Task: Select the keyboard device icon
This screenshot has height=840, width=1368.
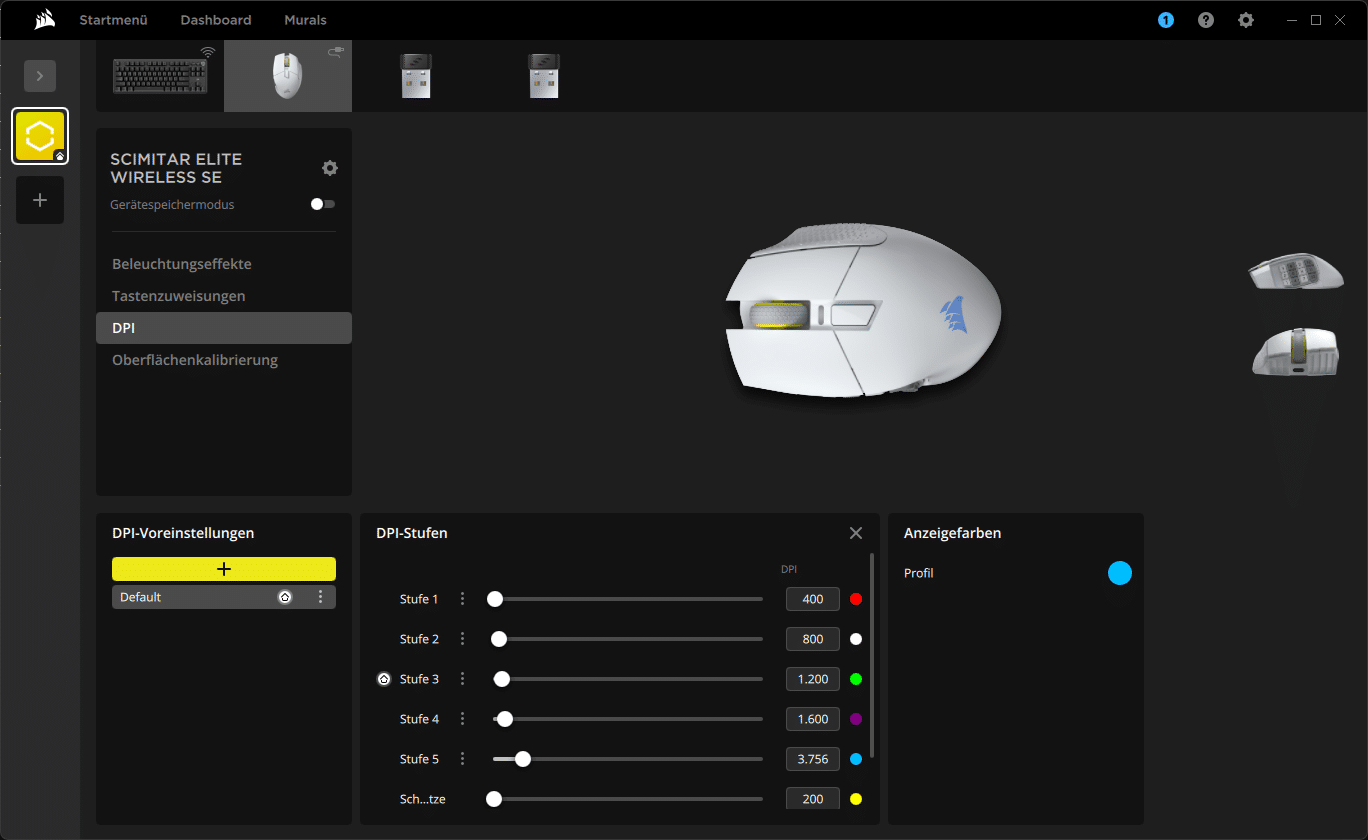Action: pyautogui.click(x=160, y=76)
